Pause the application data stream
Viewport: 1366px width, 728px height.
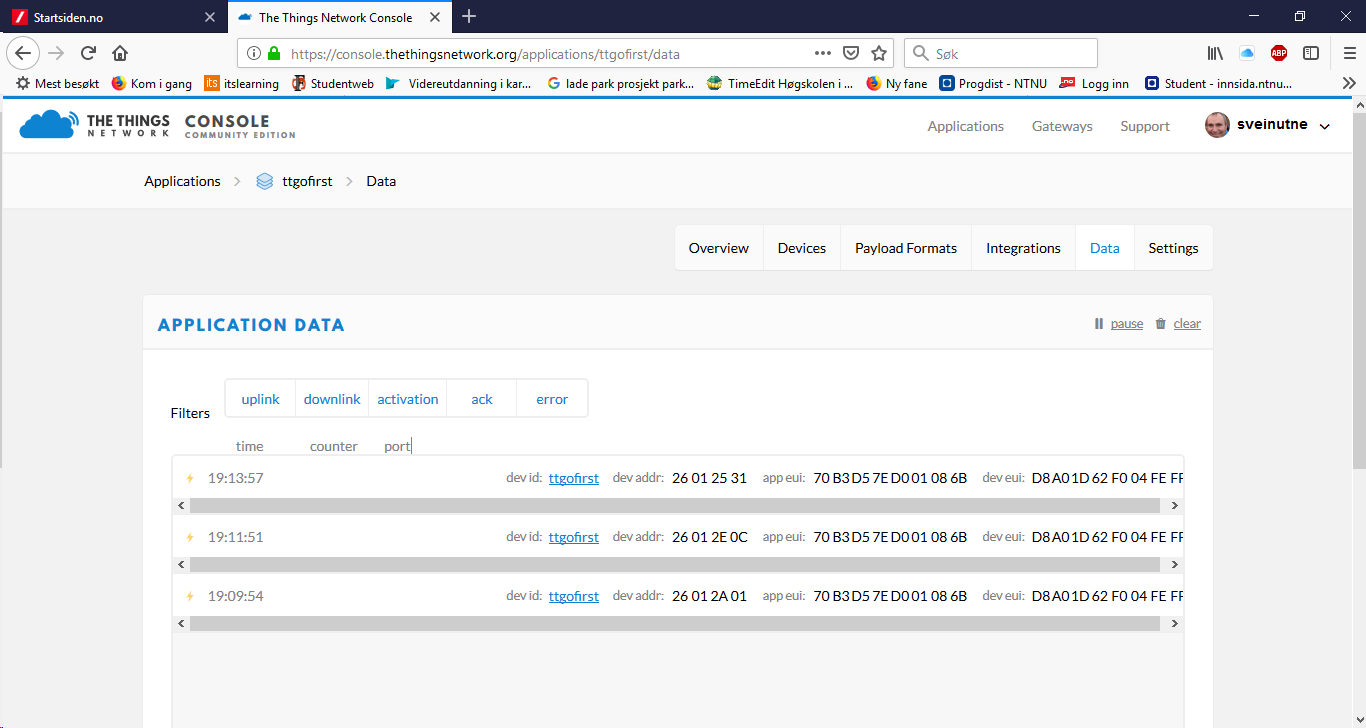[1119, 324]
